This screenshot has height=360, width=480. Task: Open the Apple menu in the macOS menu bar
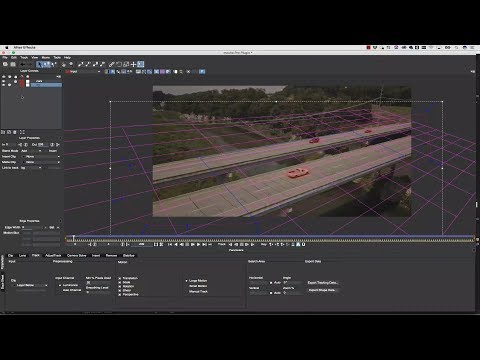[6, 48]
